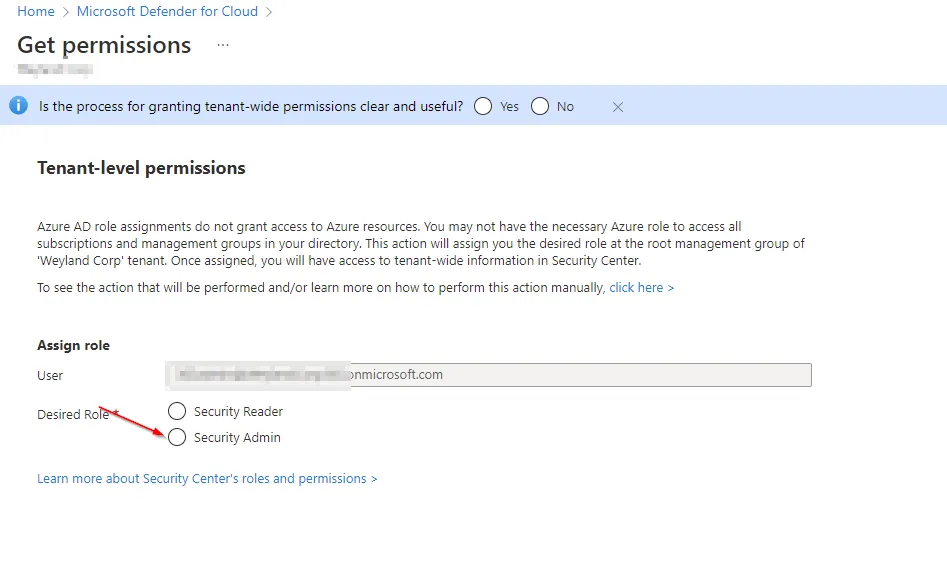Viewport: 947px width, 570px height.
Task: Select Yes for feedback question
Action: coord(483,106)
